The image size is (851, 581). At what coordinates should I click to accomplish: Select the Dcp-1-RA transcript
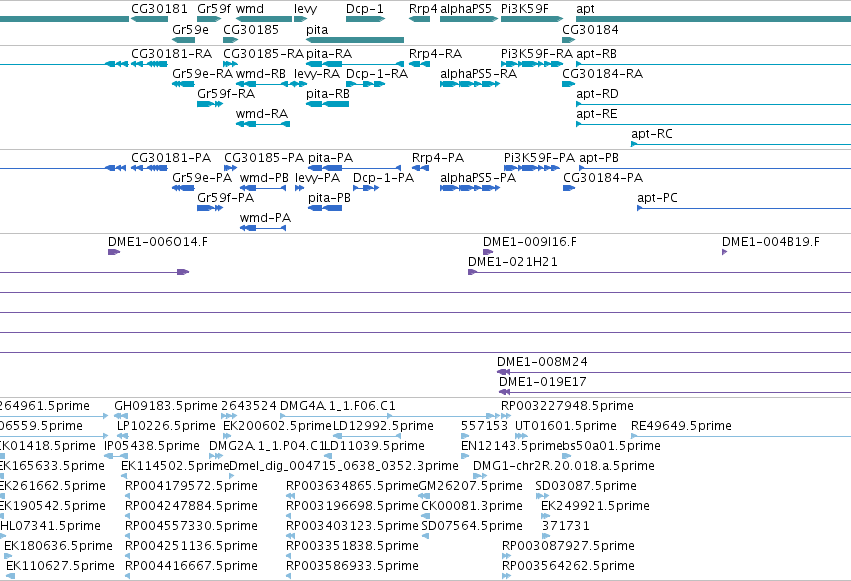pyautogui.click(x=365, y=84)
